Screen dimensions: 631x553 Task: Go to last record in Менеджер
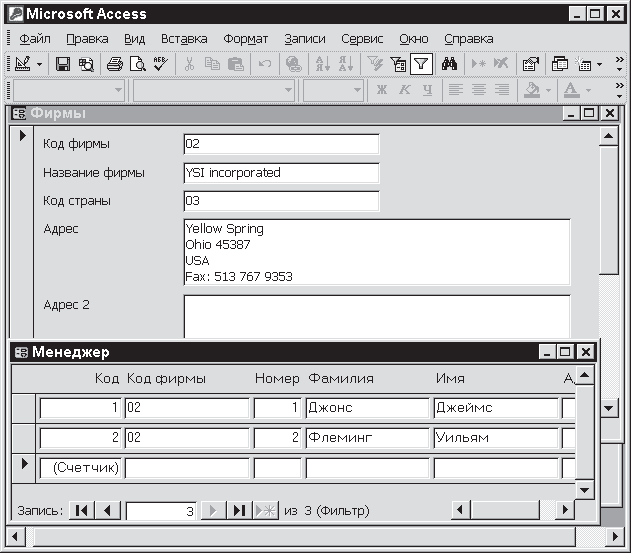239,510
